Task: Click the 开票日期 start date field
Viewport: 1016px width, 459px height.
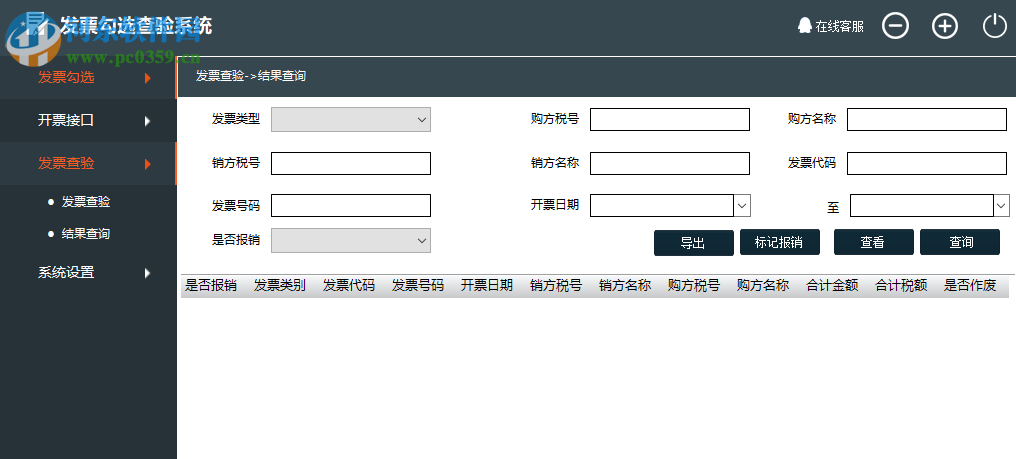Action: click(662, 206)
